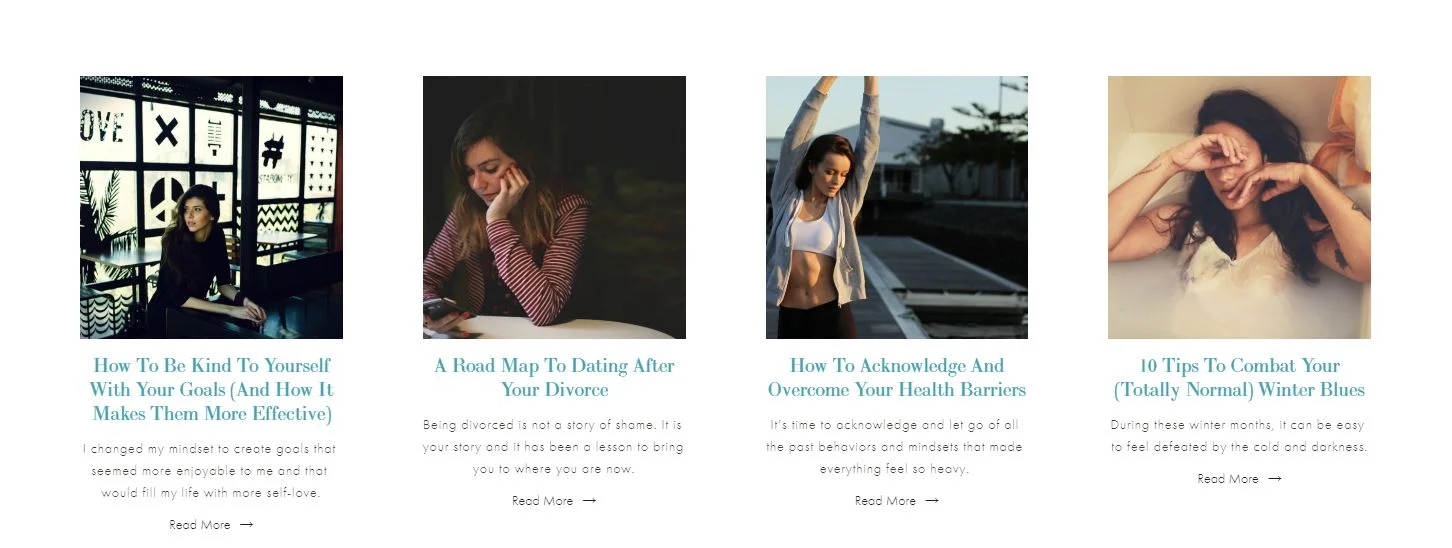The width and height of the screenshot is (1452, 548).
Task: Click arrow icon under dating after divorce article
Action: [589, 501]
